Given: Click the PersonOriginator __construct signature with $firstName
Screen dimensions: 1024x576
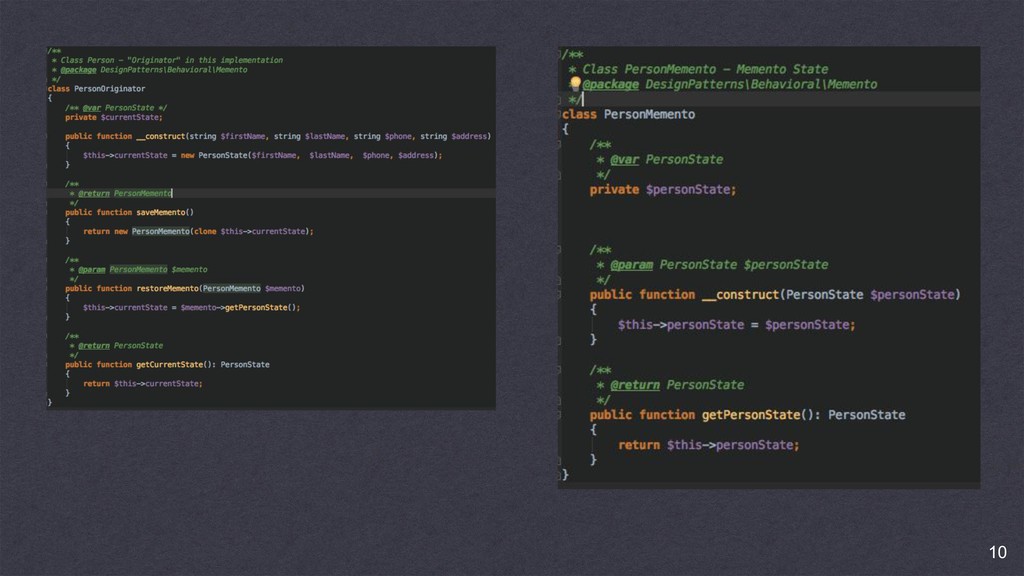Looking at the screenshot, I should click(278, 136).
